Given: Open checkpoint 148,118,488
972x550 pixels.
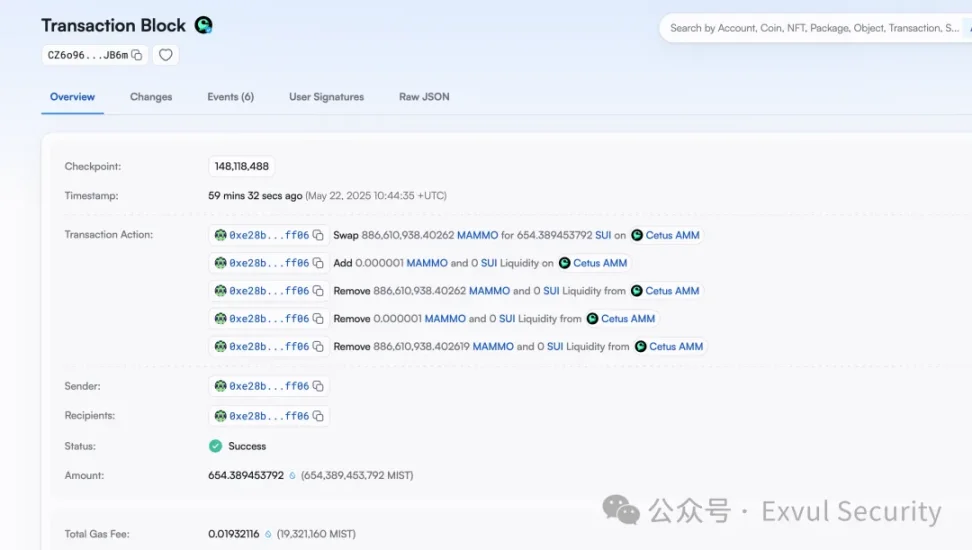Looking at the screenshot, I should click(242, 166).
